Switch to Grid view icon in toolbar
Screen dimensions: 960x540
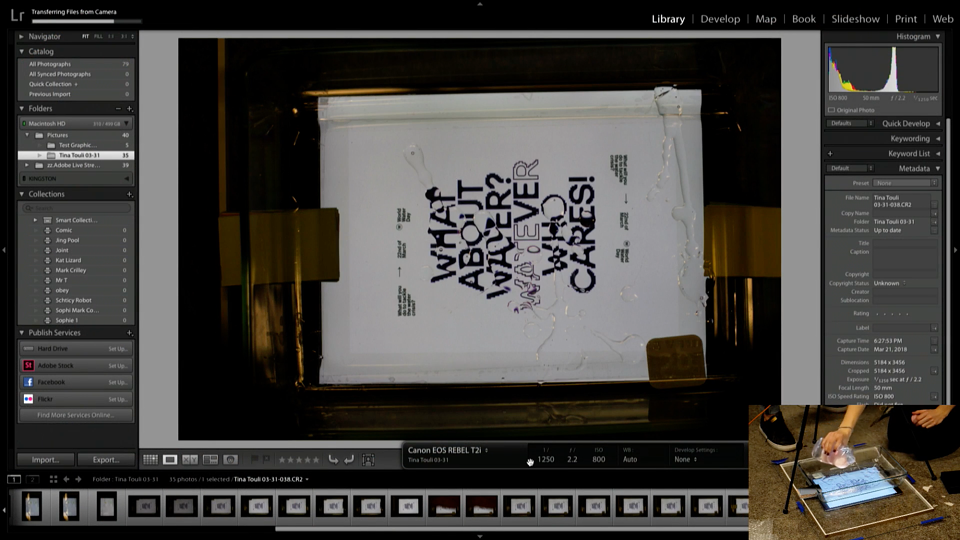(x=150, y=459)
